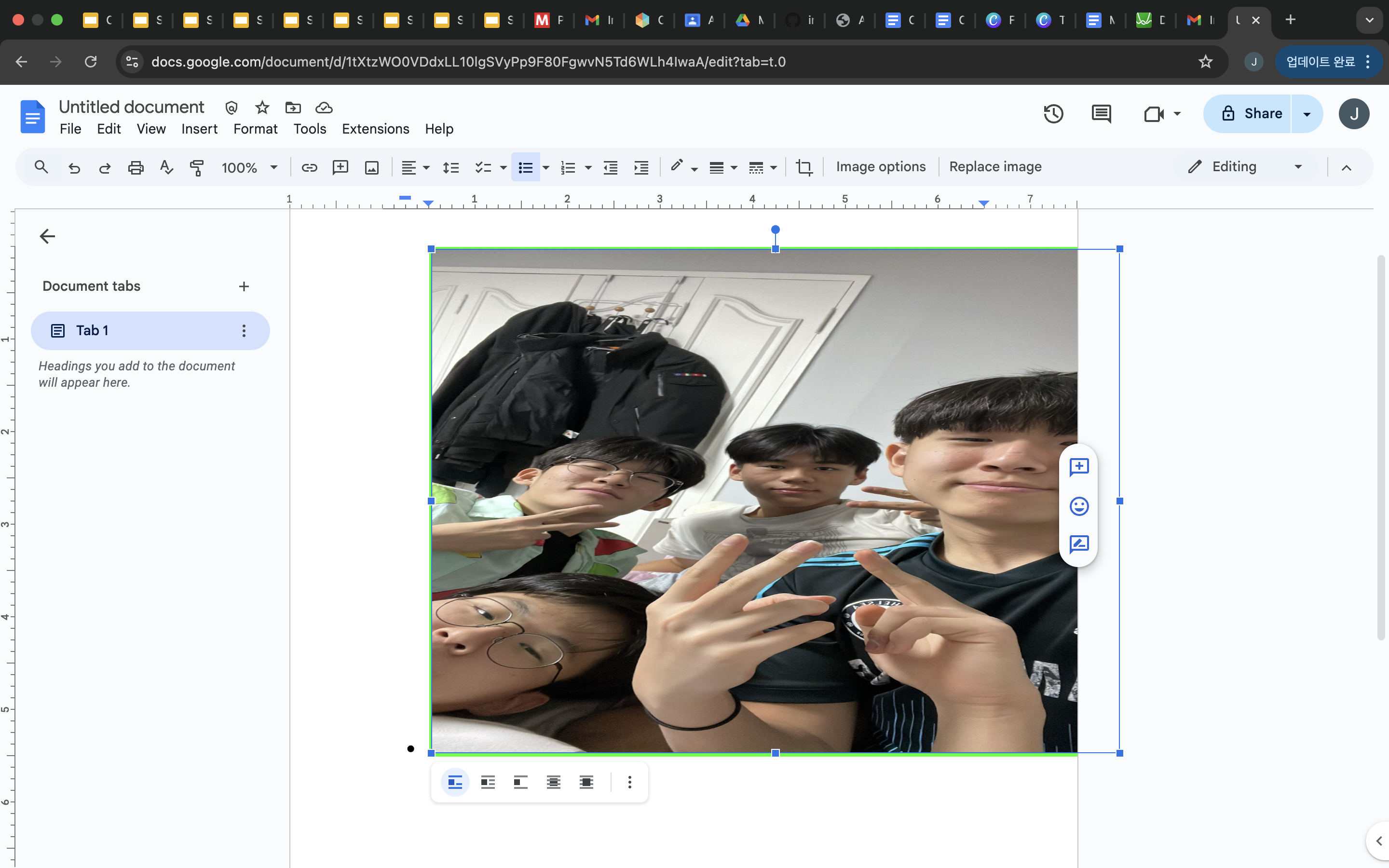Open the version history clock icon
Viewport: 1389px width, 868px height.
click(x=1053, y=114)
